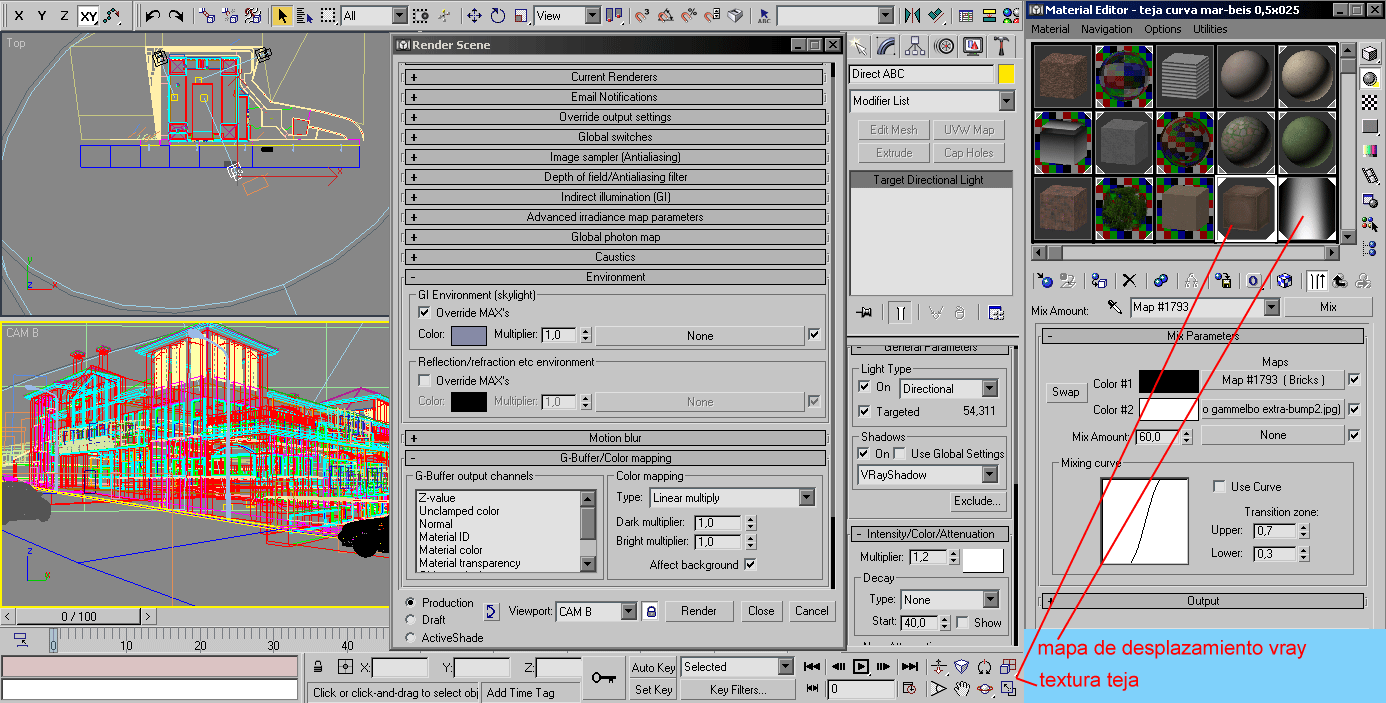This screenshot has height=703, width=1386.
Task: Choose the Select and Rotate tool
Action: tap(497, 16)
